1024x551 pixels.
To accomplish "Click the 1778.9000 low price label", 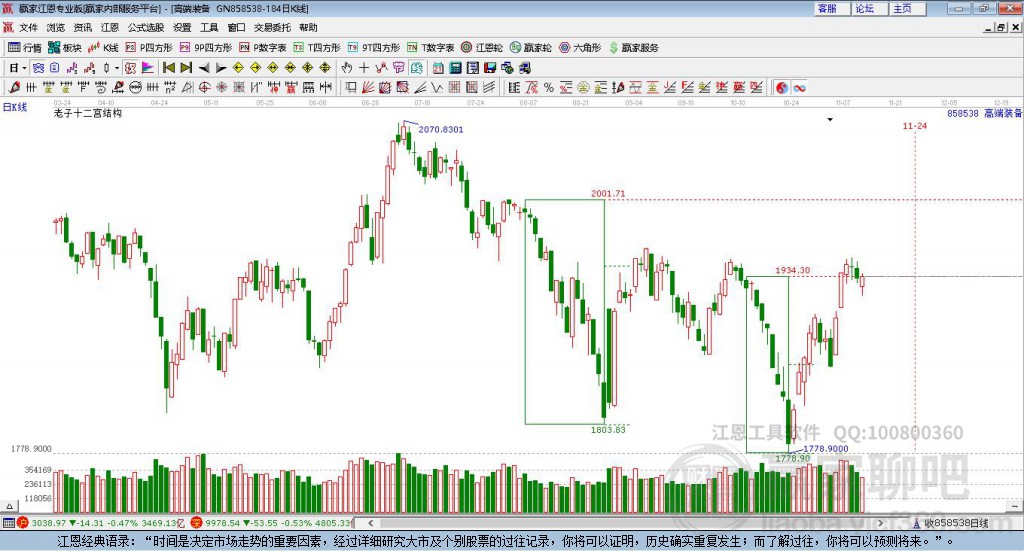I will [825, 449].
